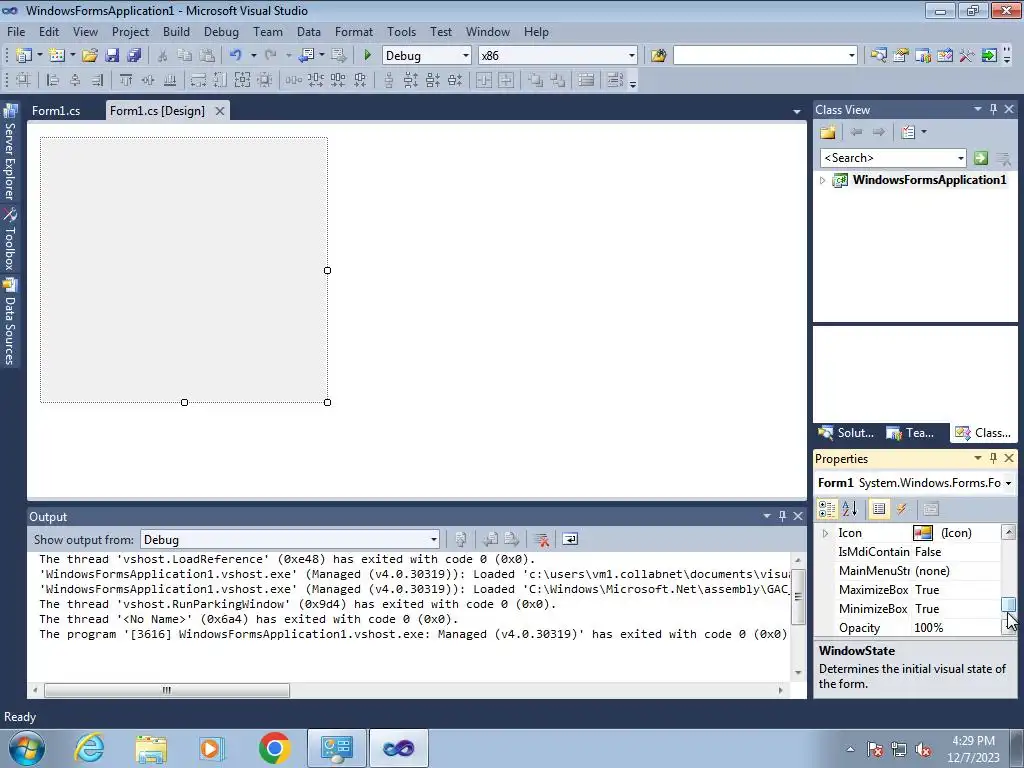Auto-hide the Properties panel with pin icon
The width and height of the screenshot is (1024, 768).
(993, 458)
